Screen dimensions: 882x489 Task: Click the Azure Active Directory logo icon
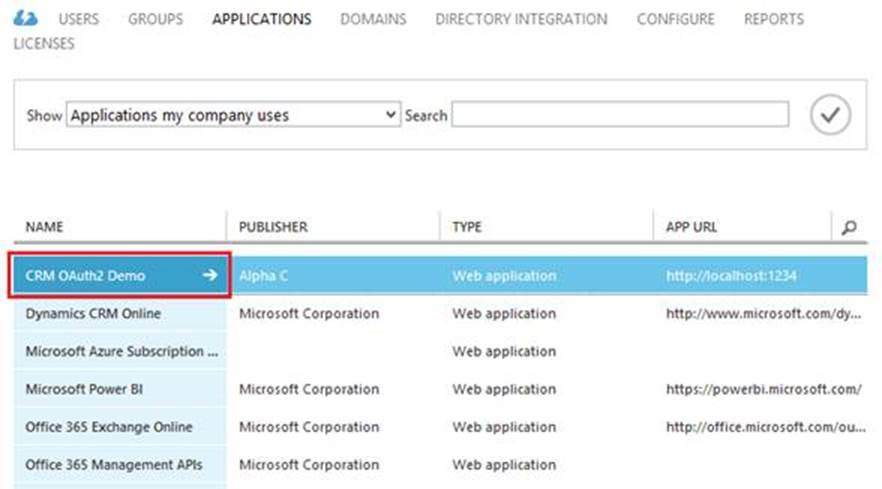point(26,18)
